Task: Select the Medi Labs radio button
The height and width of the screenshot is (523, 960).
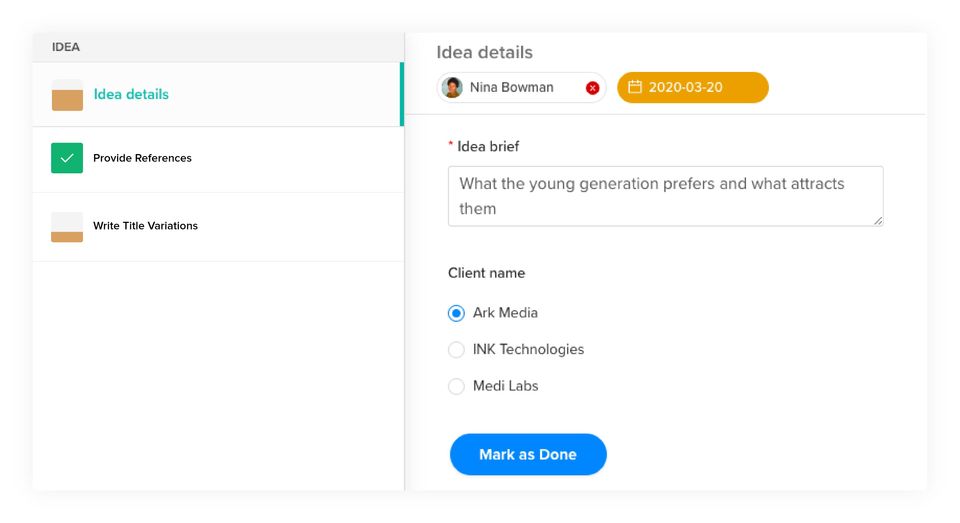Action: (x=456, y=386)
